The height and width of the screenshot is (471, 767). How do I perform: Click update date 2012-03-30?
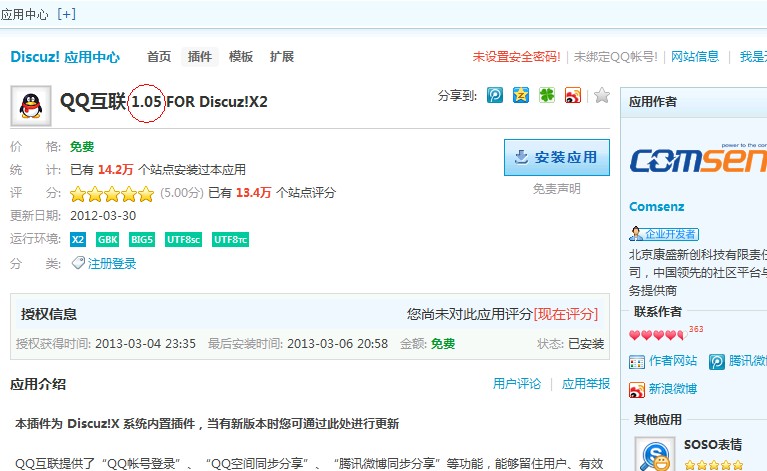click(103, 216)
